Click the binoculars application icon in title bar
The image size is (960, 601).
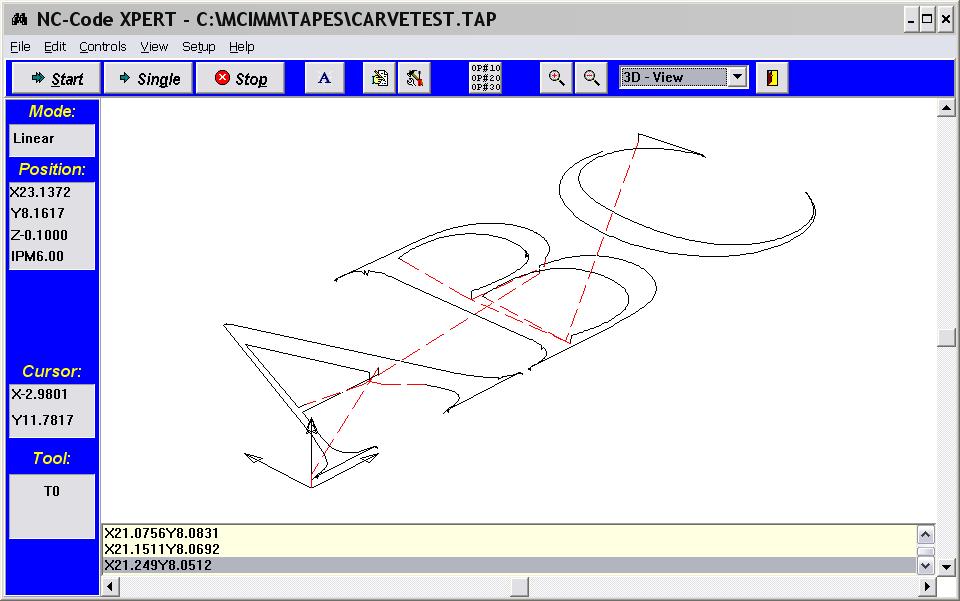tap(19, 19)
